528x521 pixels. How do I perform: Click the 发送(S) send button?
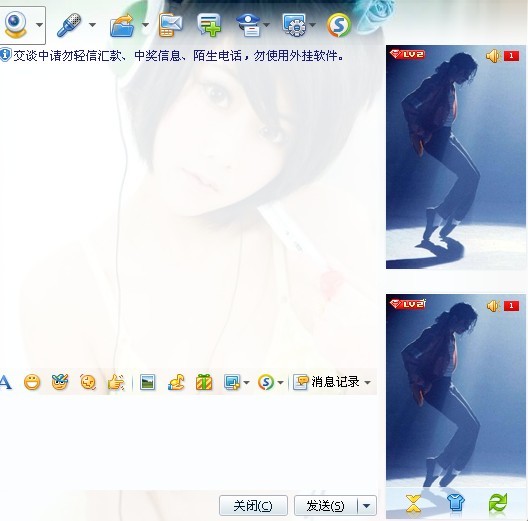click(326, 506)
